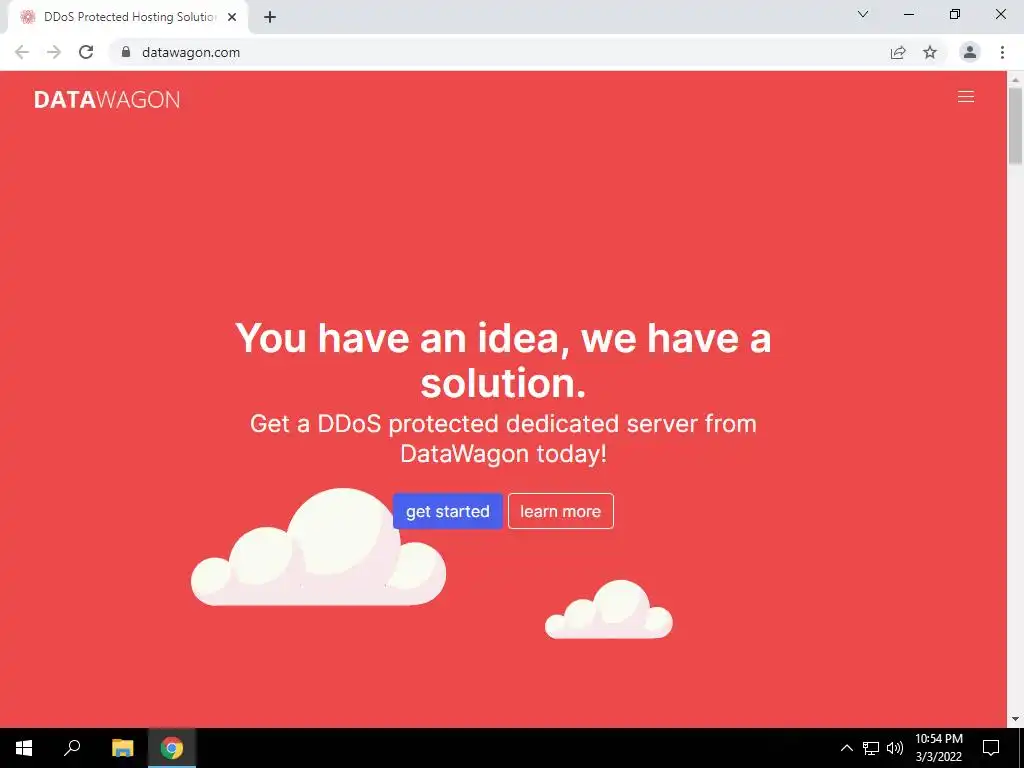Show hidden system tray icons
Viewport: 1024px width, 768px height.
point(846,748)
